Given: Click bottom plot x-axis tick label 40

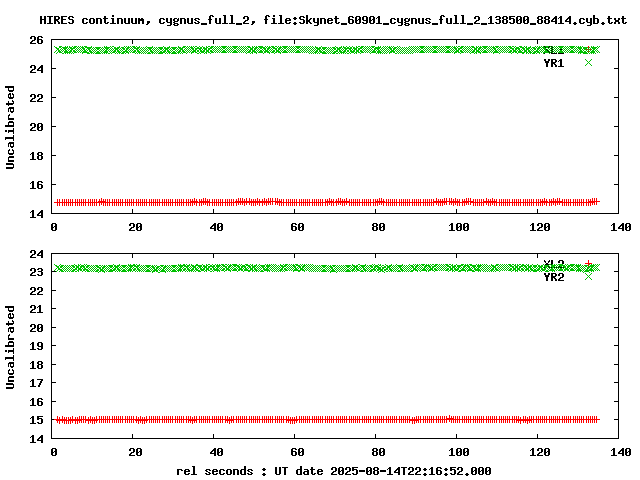Looking at the screenshot, I should click(x=216, y=452).
